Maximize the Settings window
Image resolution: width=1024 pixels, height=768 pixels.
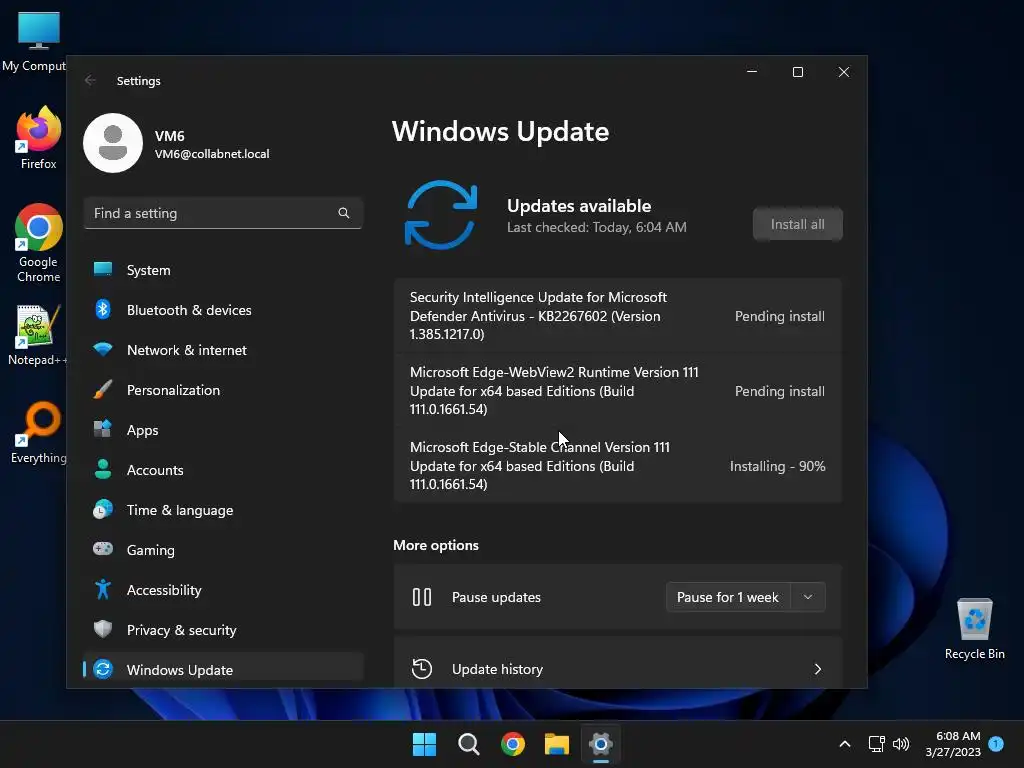click(x=797, y=72)
